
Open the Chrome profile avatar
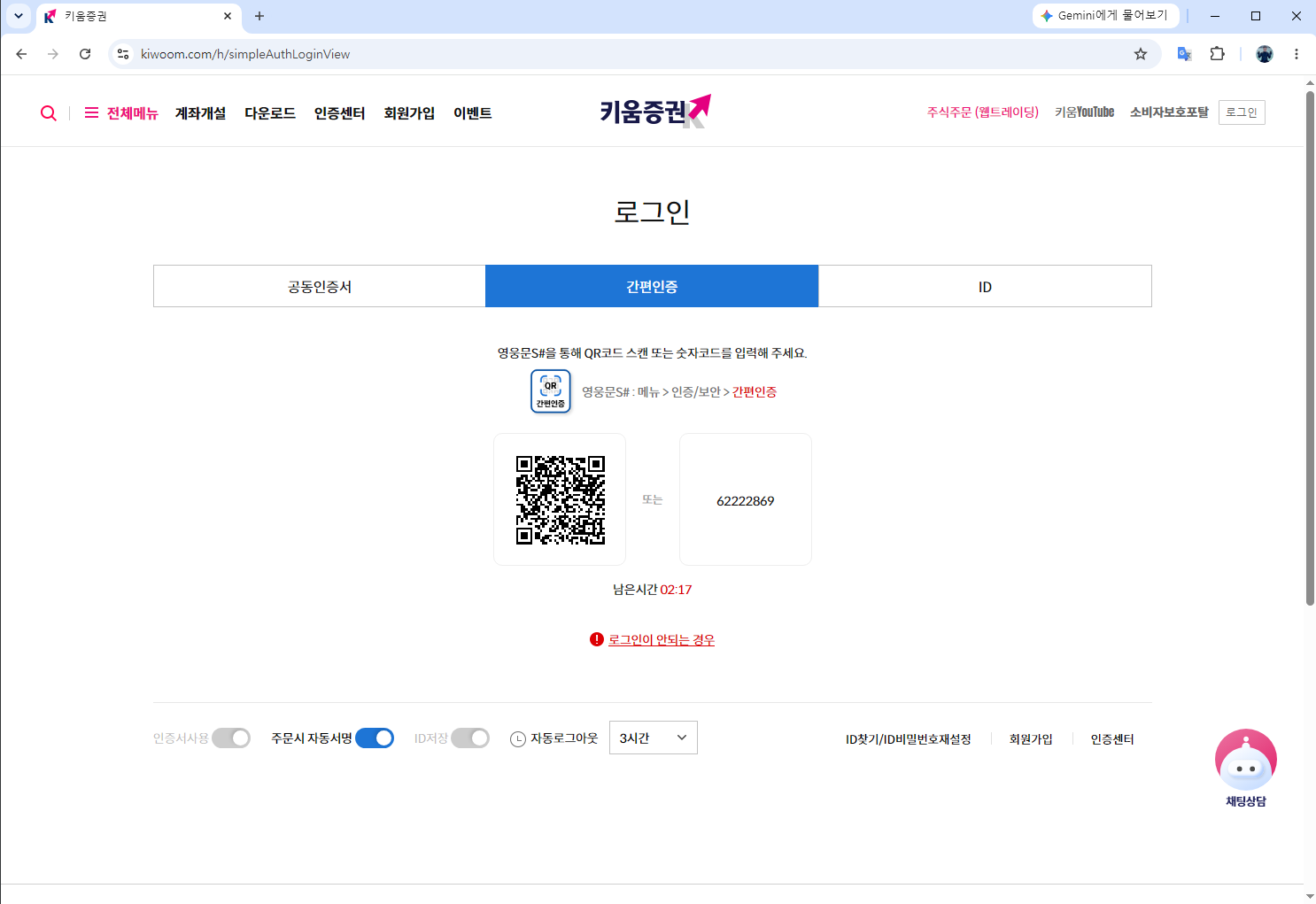(x=1265, y=54)
